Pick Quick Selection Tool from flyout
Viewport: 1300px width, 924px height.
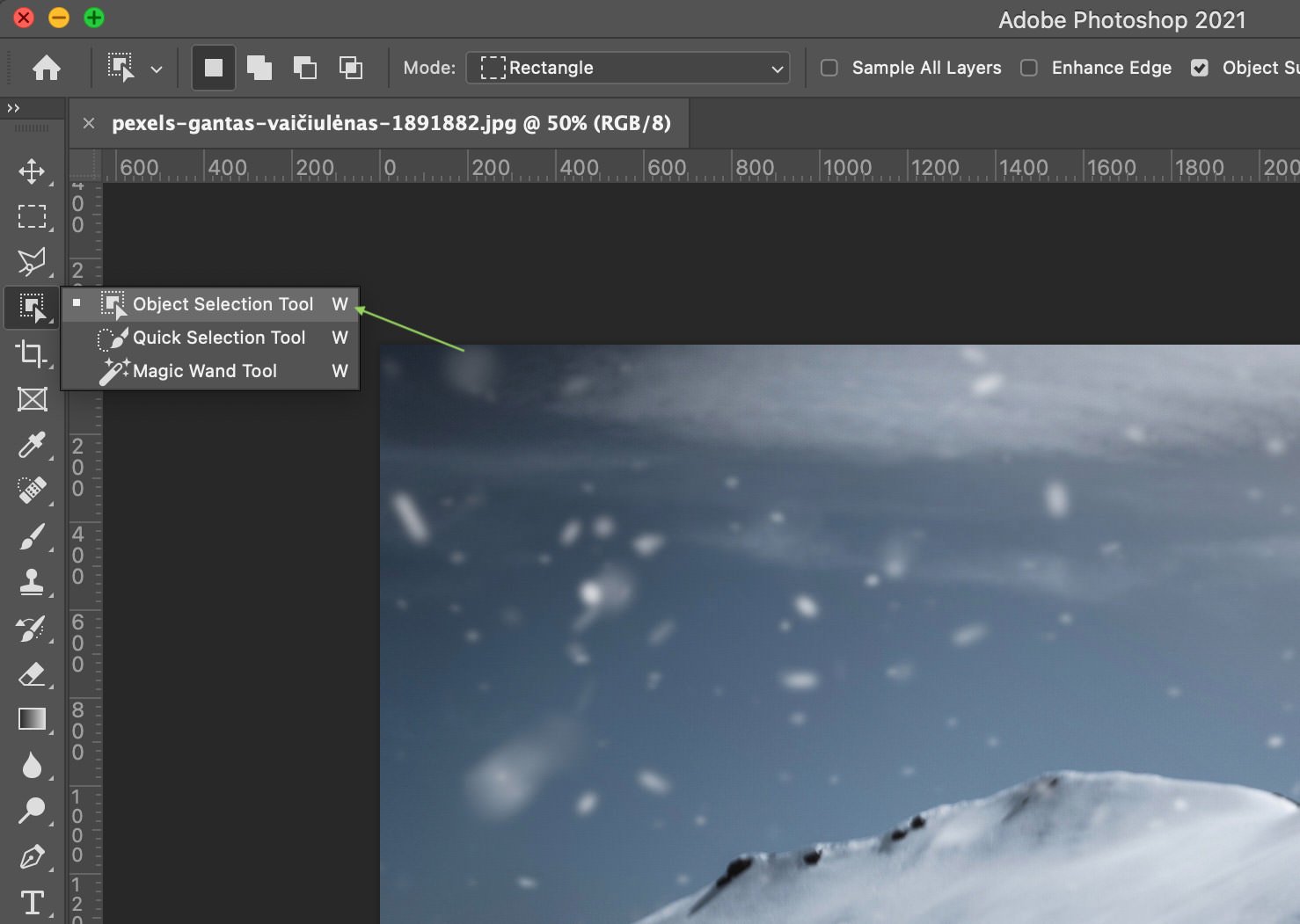click(x=210, y=338)
